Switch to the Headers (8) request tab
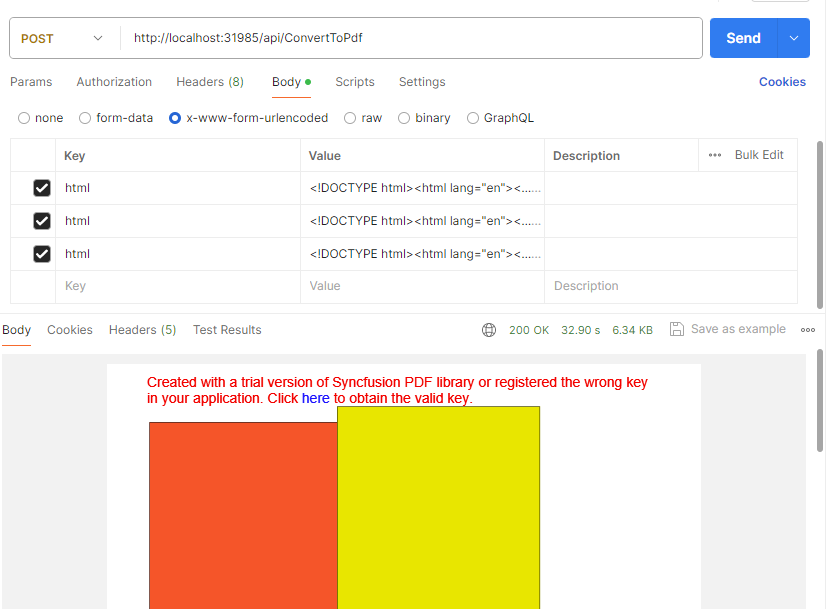Screen dimensions: 828x609 point(210,82)
